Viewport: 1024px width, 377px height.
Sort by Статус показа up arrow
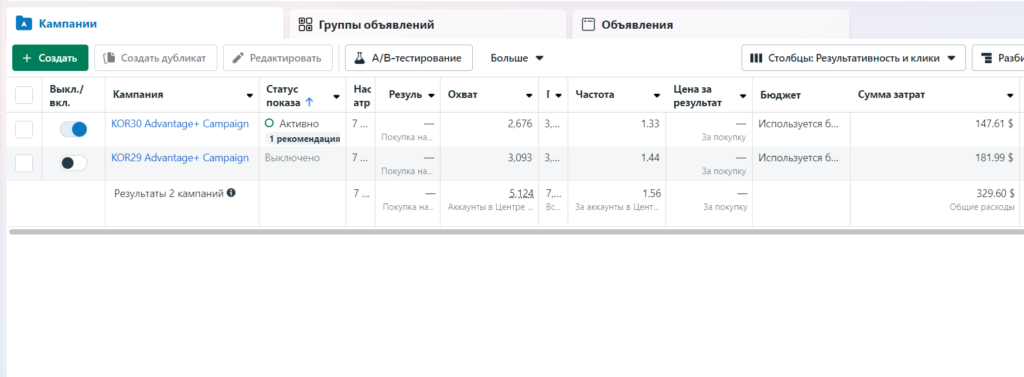coord(310,103)
